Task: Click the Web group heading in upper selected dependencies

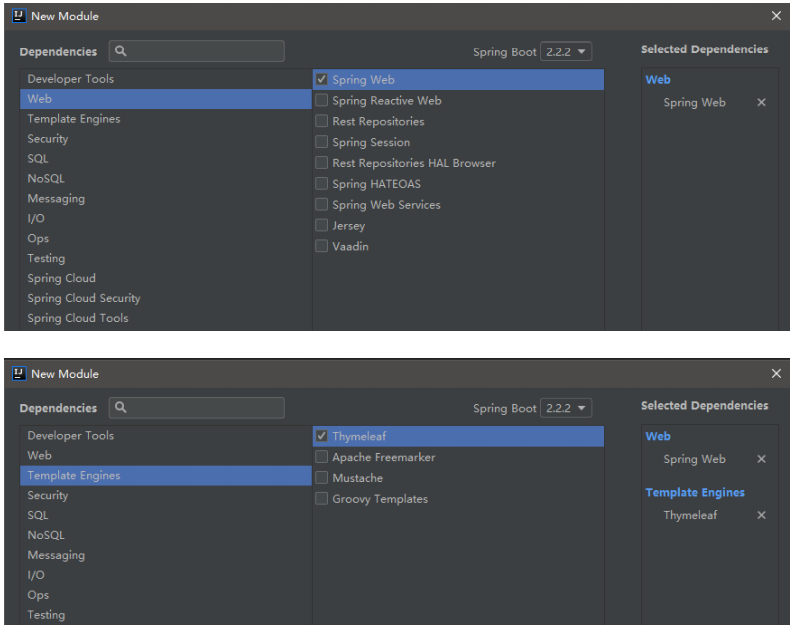Action: point(658,79)
